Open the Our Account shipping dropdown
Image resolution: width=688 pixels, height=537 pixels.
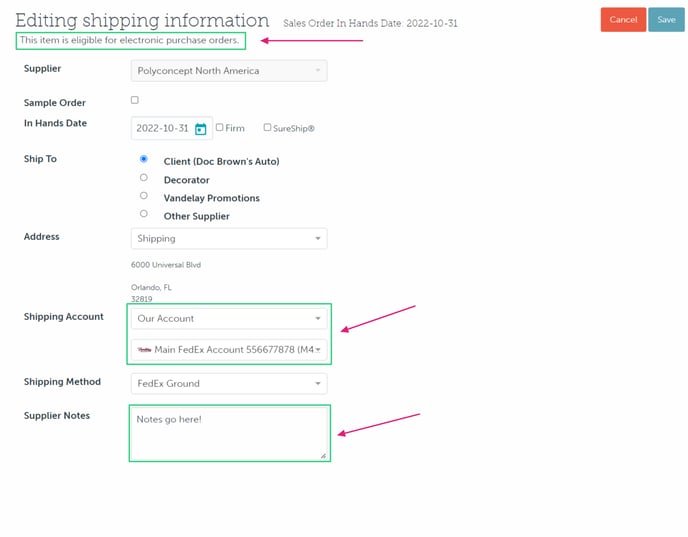coord(229,319)
